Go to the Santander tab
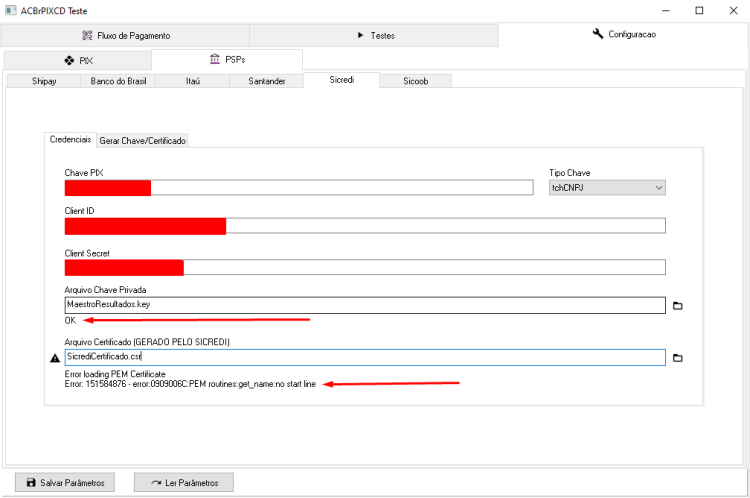 tap(266, 81)
